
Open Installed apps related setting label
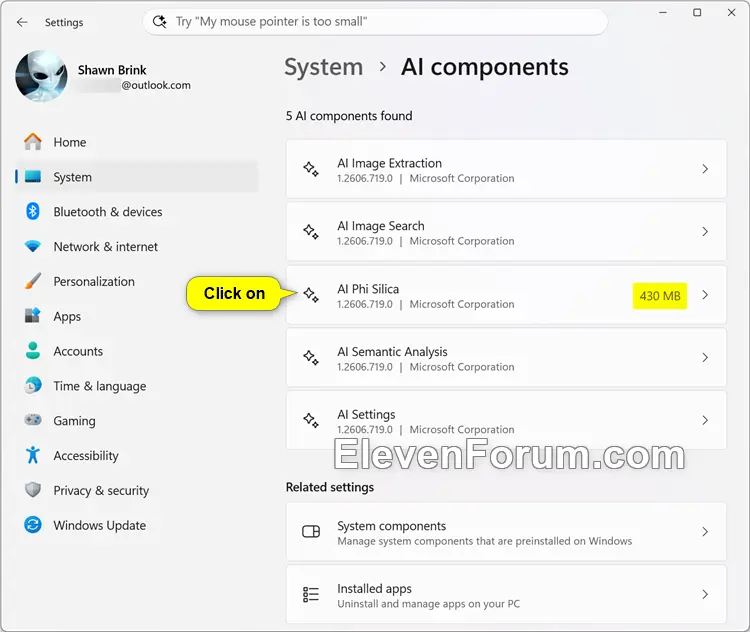click(374, 588)
